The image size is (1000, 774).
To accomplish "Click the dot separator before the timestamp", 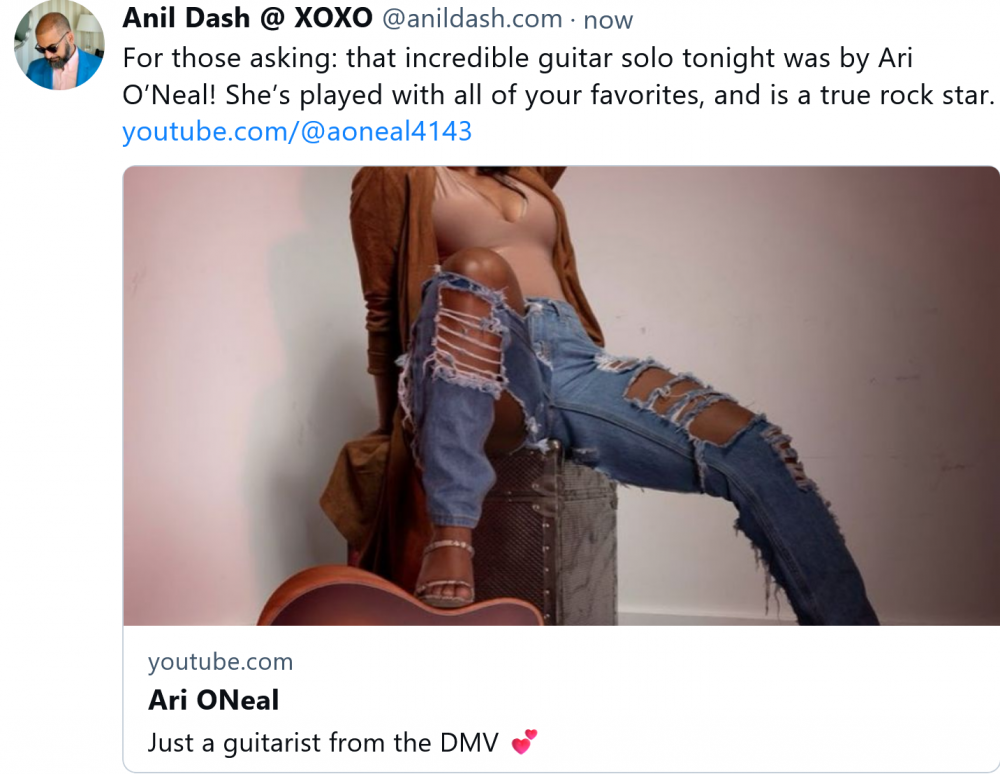I will 572,20.
